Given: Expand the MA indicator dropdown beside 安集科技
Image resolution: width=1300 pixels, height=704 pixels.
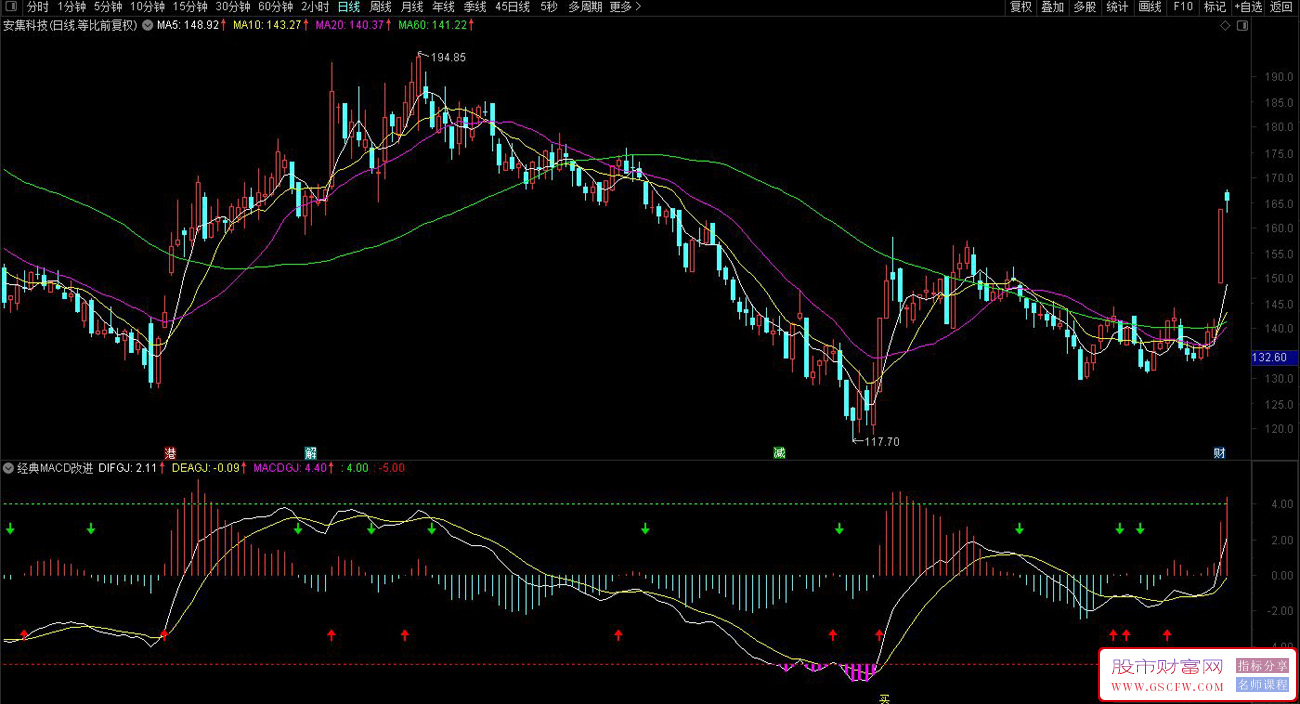Looking at the screenshot, I should 148,26.
